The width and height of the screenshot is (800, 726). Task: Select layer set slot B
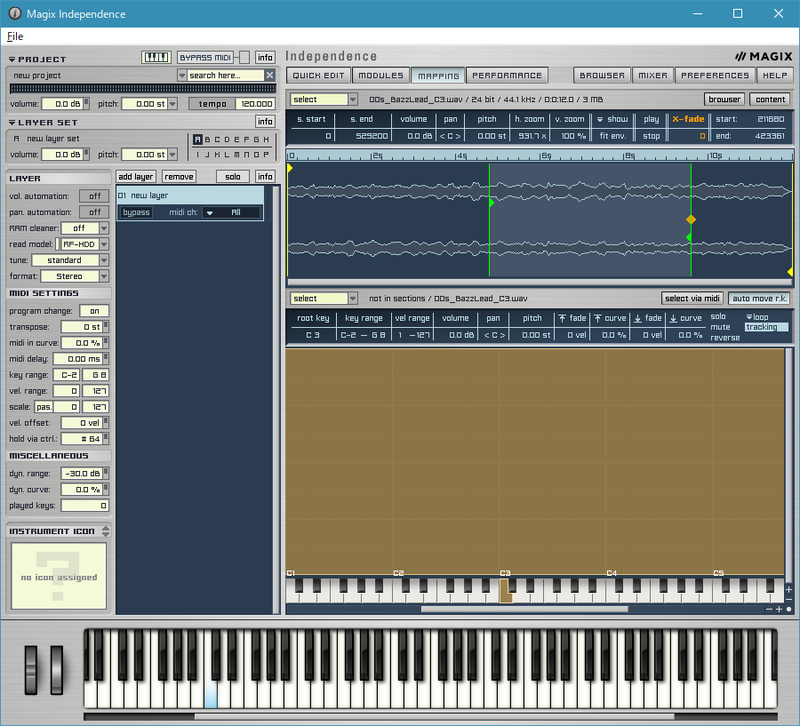(x=207, y=139)
